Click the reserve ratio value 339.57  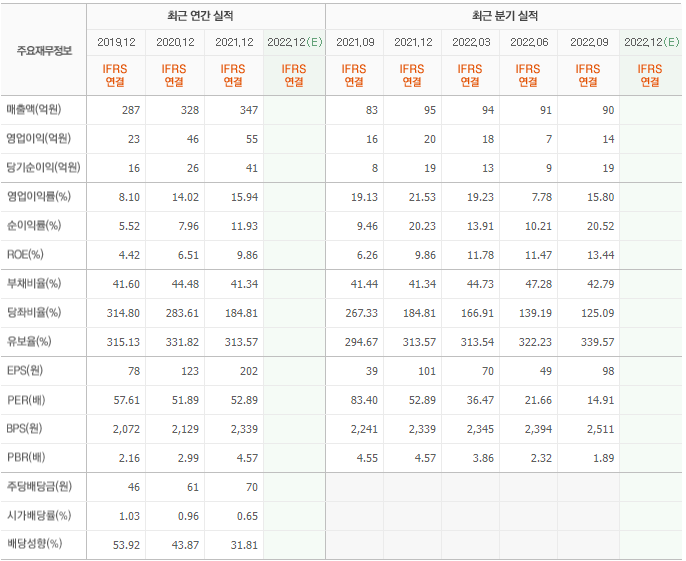pos(597,342)
